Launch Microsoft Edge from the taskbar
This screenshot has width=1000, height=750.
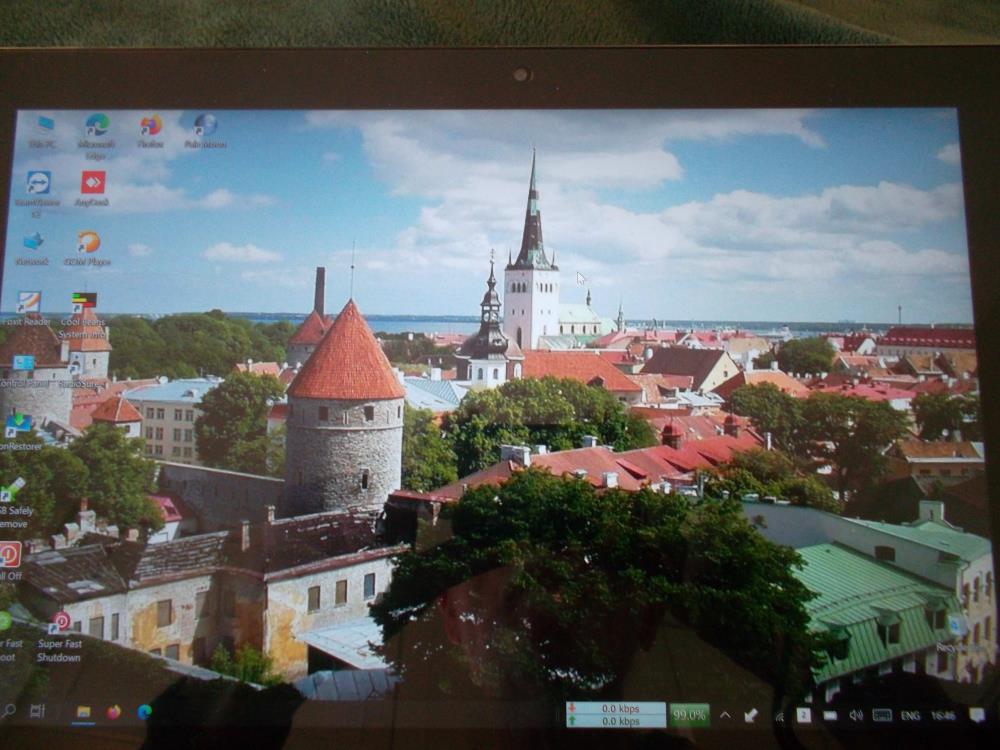(x=145, y=712)
